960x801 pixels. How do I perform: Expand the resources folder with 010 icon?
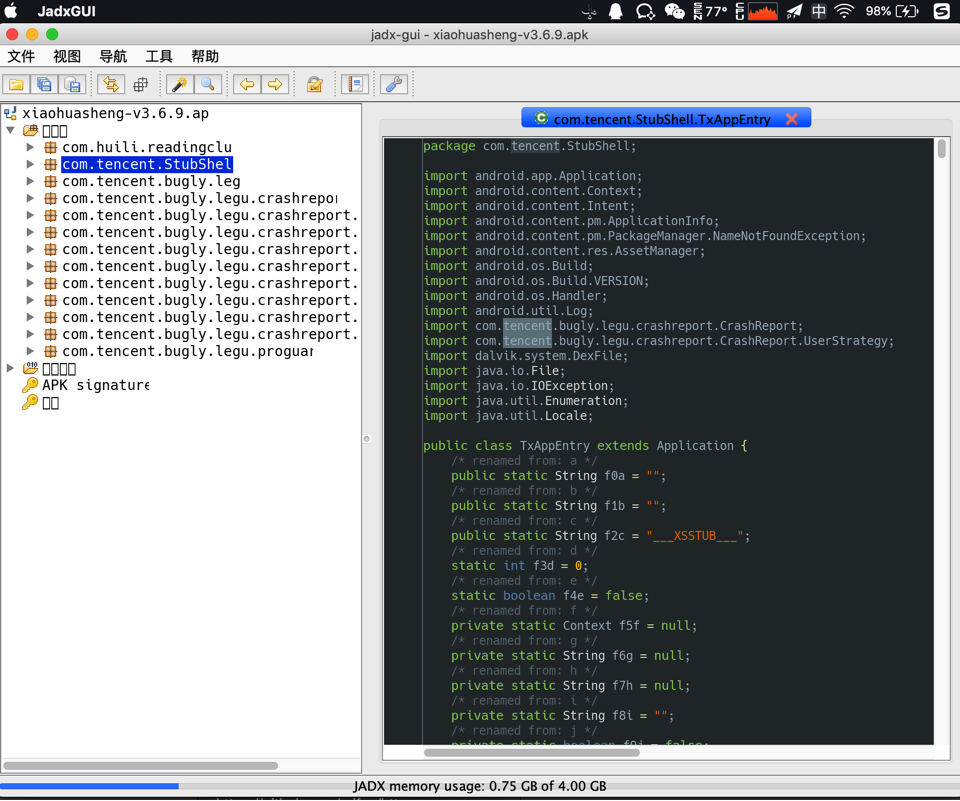[10, 368]
